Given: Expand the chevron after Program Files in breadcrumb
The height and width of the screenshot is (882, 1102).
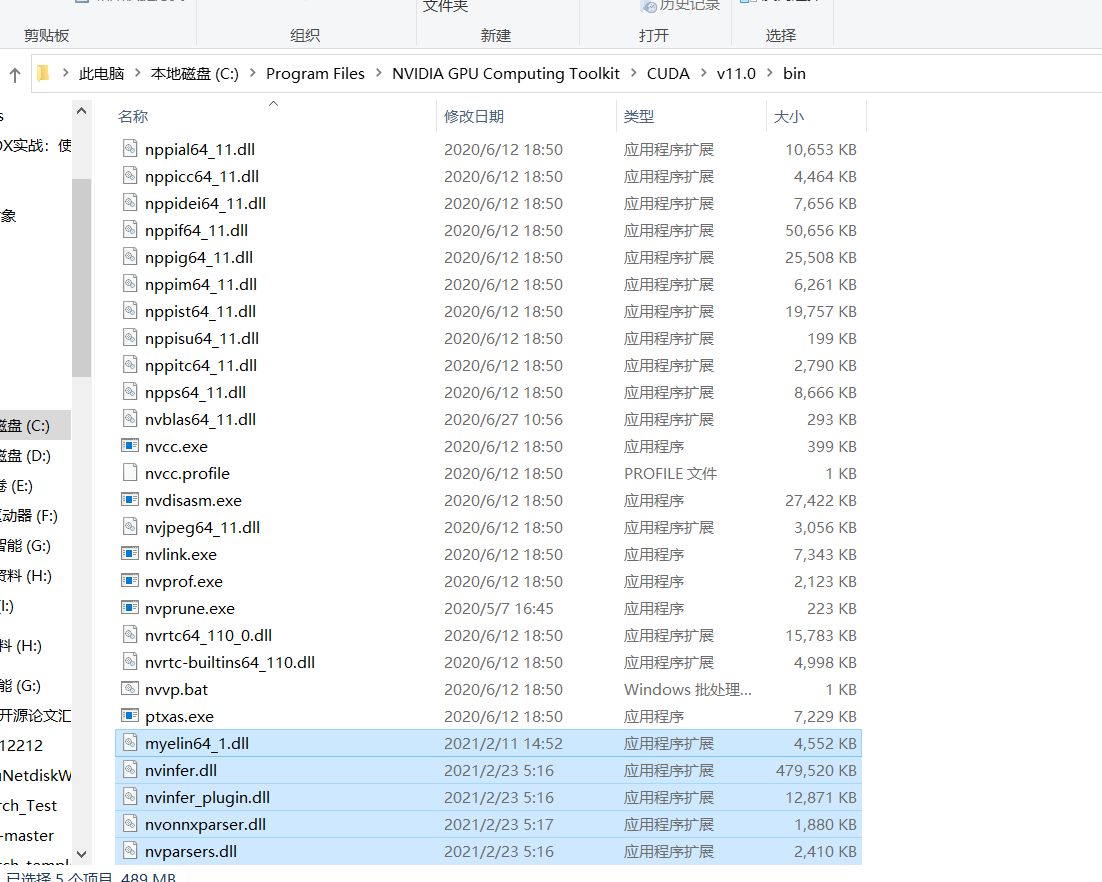Looking at the screenshot, I should point(379,73).
